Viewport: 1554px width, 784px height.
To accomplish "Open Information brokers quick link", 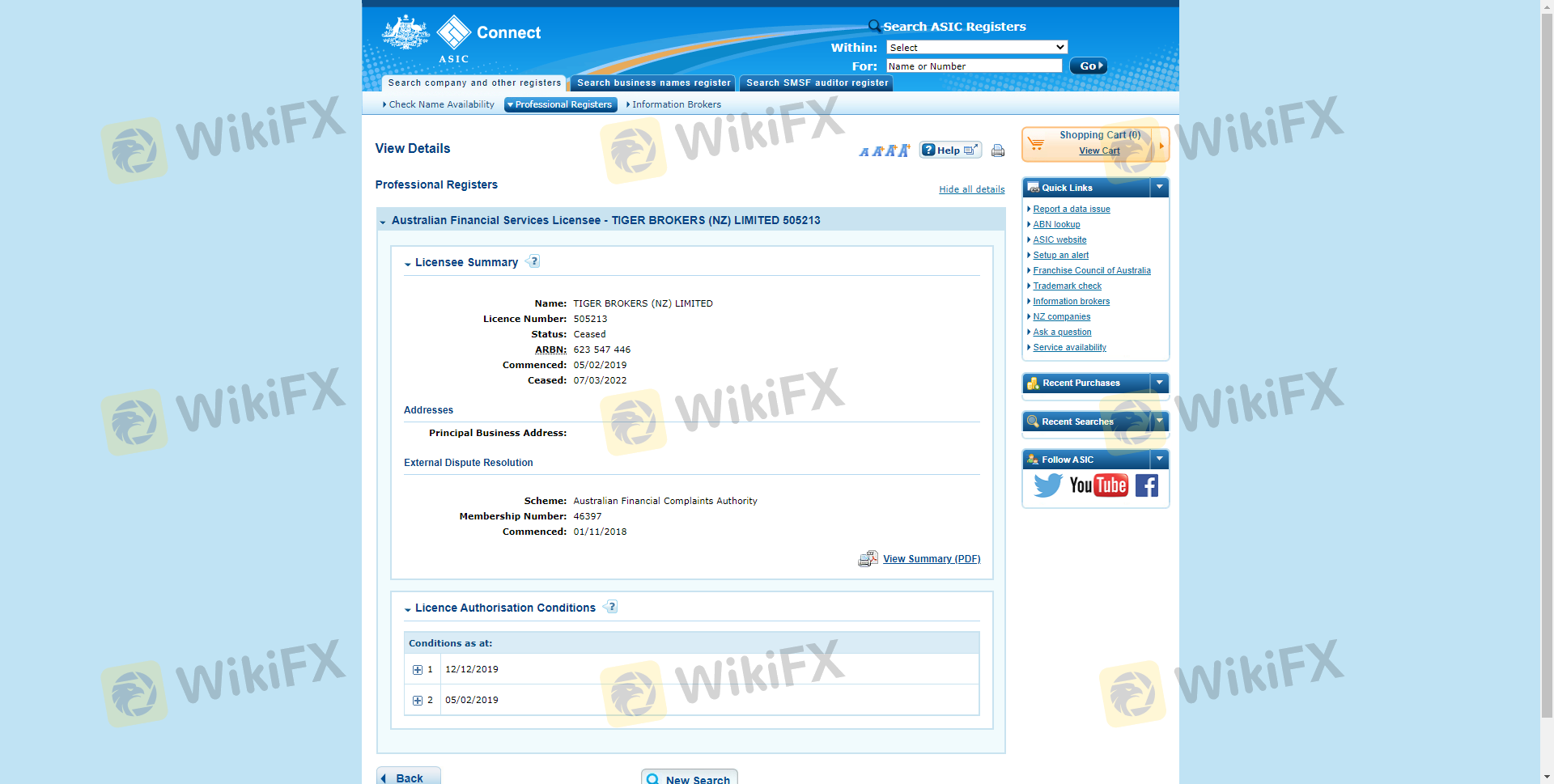I will tap(1071, 302).
